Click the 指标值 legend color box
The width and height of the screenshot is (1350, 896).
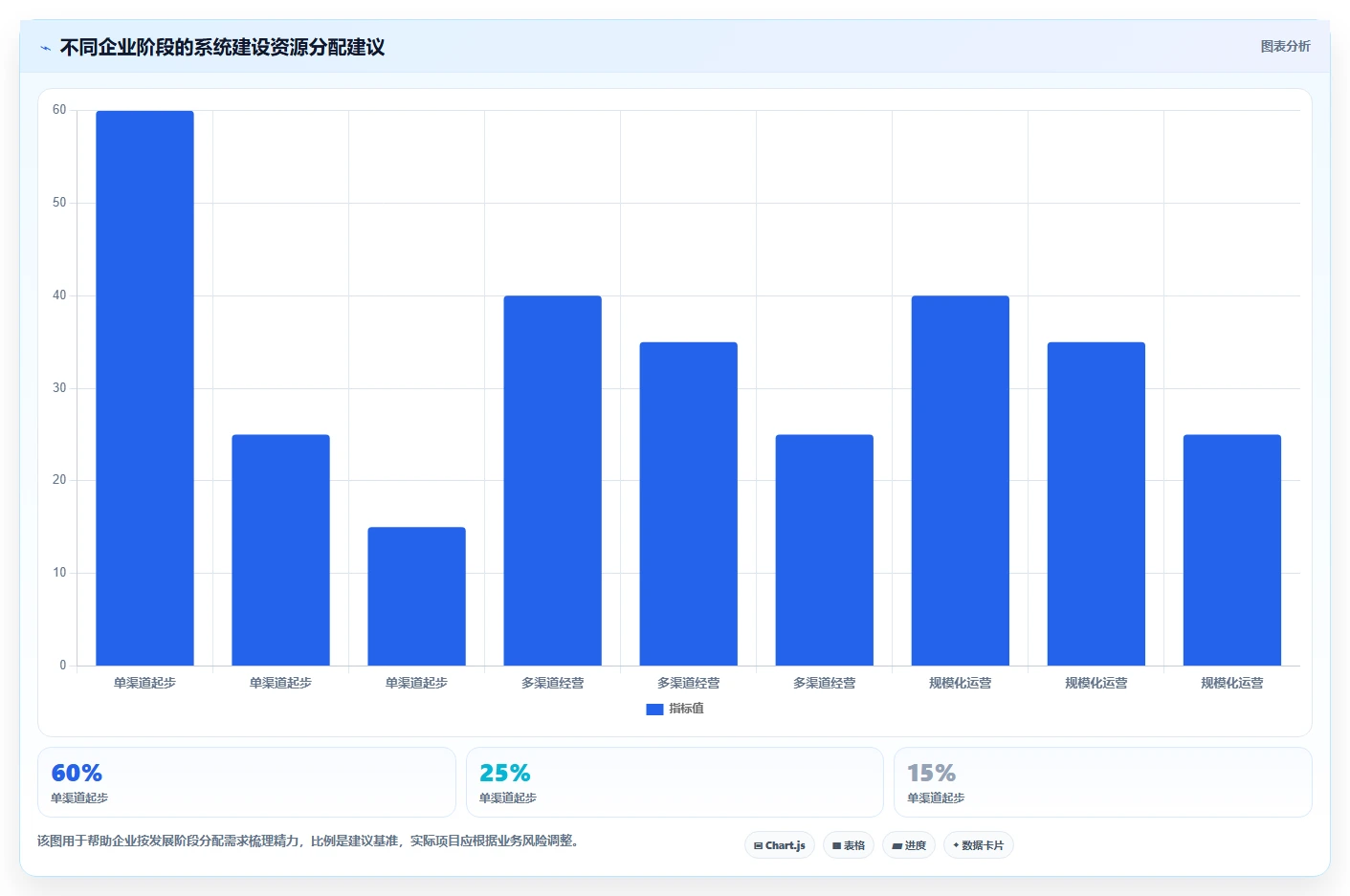(654, 710)
